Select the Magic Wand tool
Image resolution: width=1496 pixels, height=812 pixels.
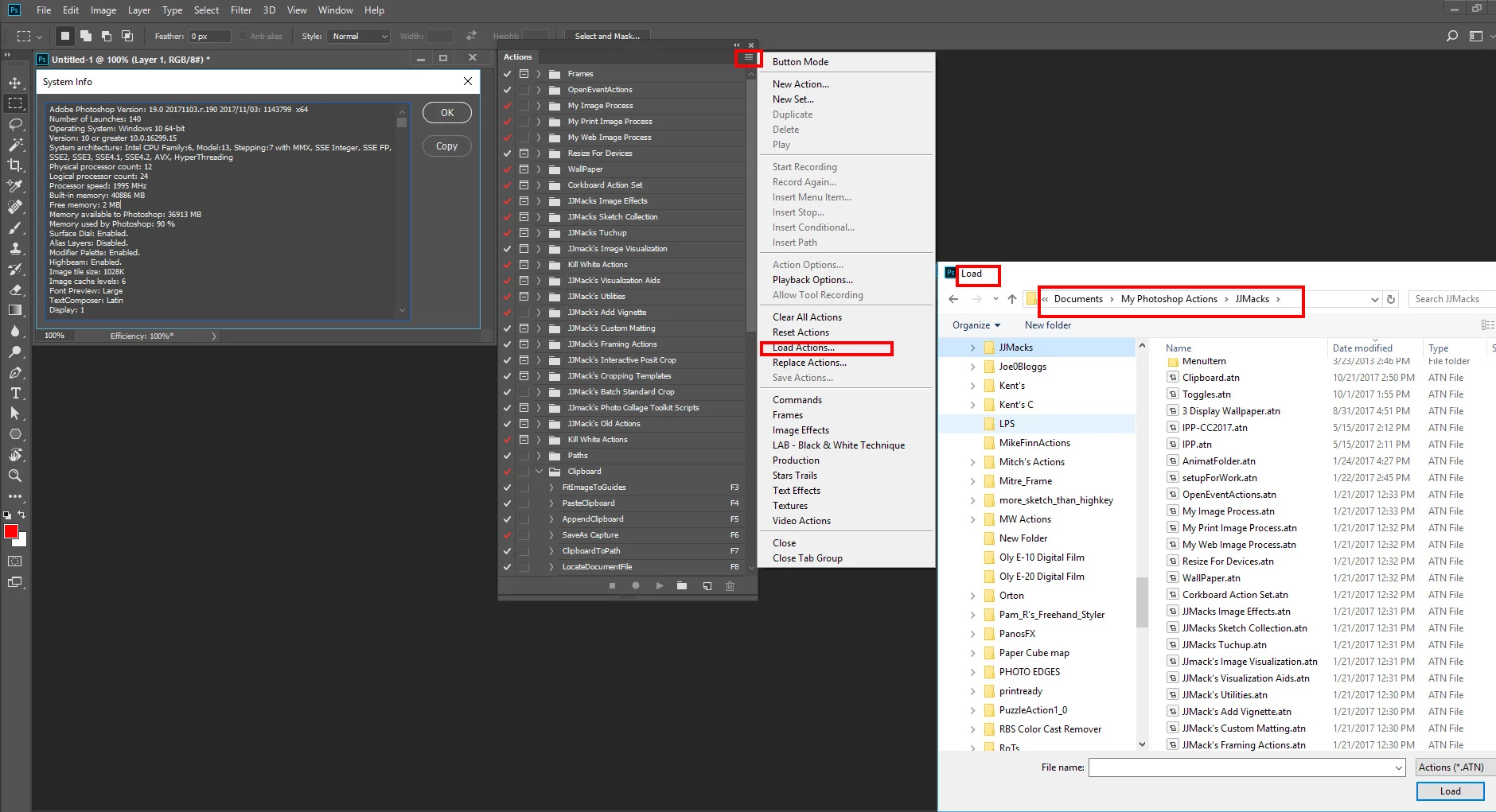15,145
